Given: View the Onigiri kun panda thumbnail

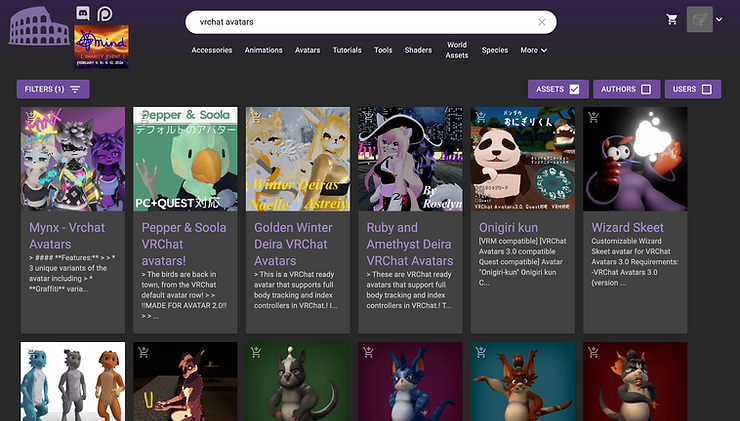Looking at the screenshot, I should pyautogui.click(x=523, y=159).
